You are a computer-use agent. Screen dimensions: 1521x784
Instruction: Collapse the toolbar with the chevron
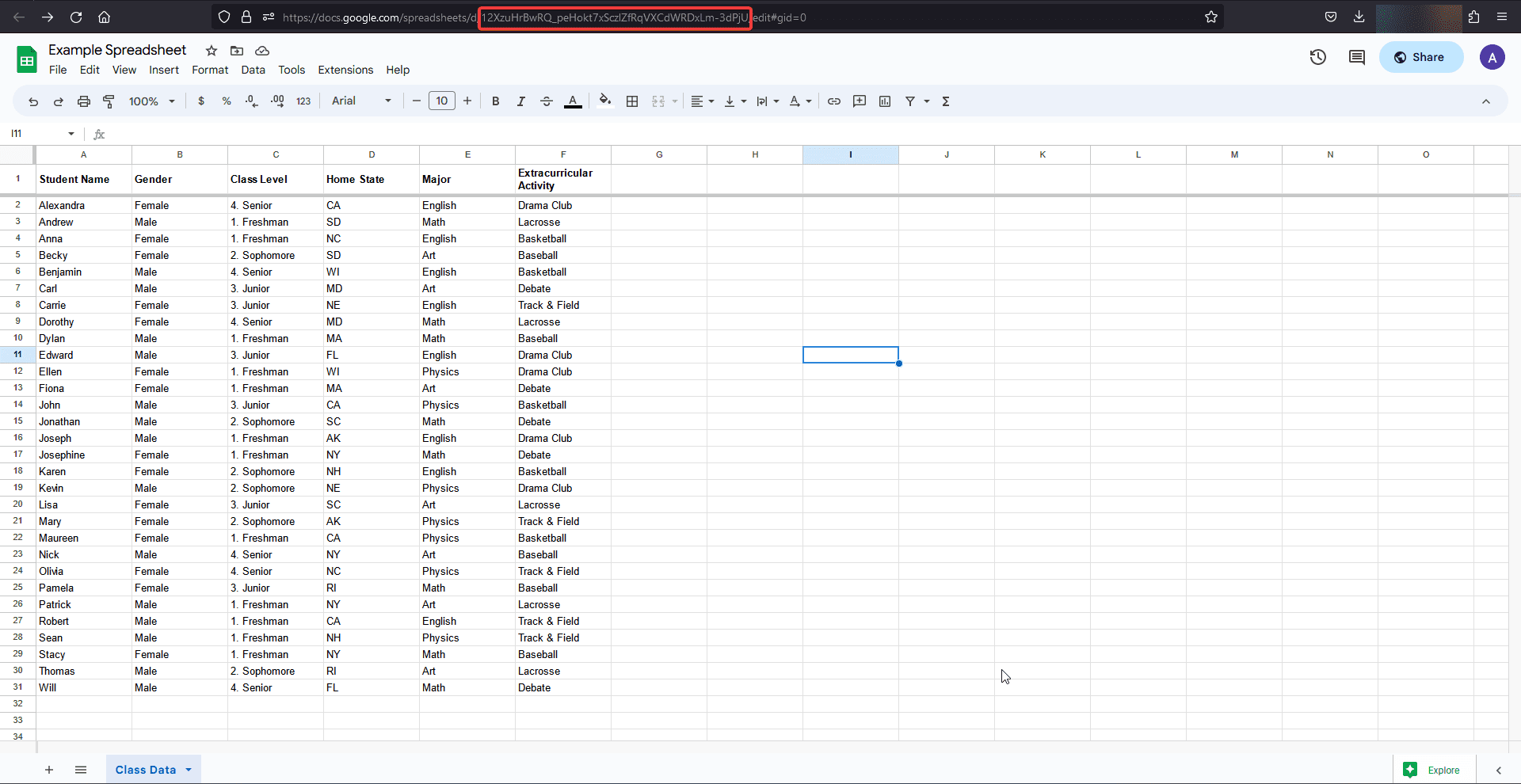tap(1486, 101)
